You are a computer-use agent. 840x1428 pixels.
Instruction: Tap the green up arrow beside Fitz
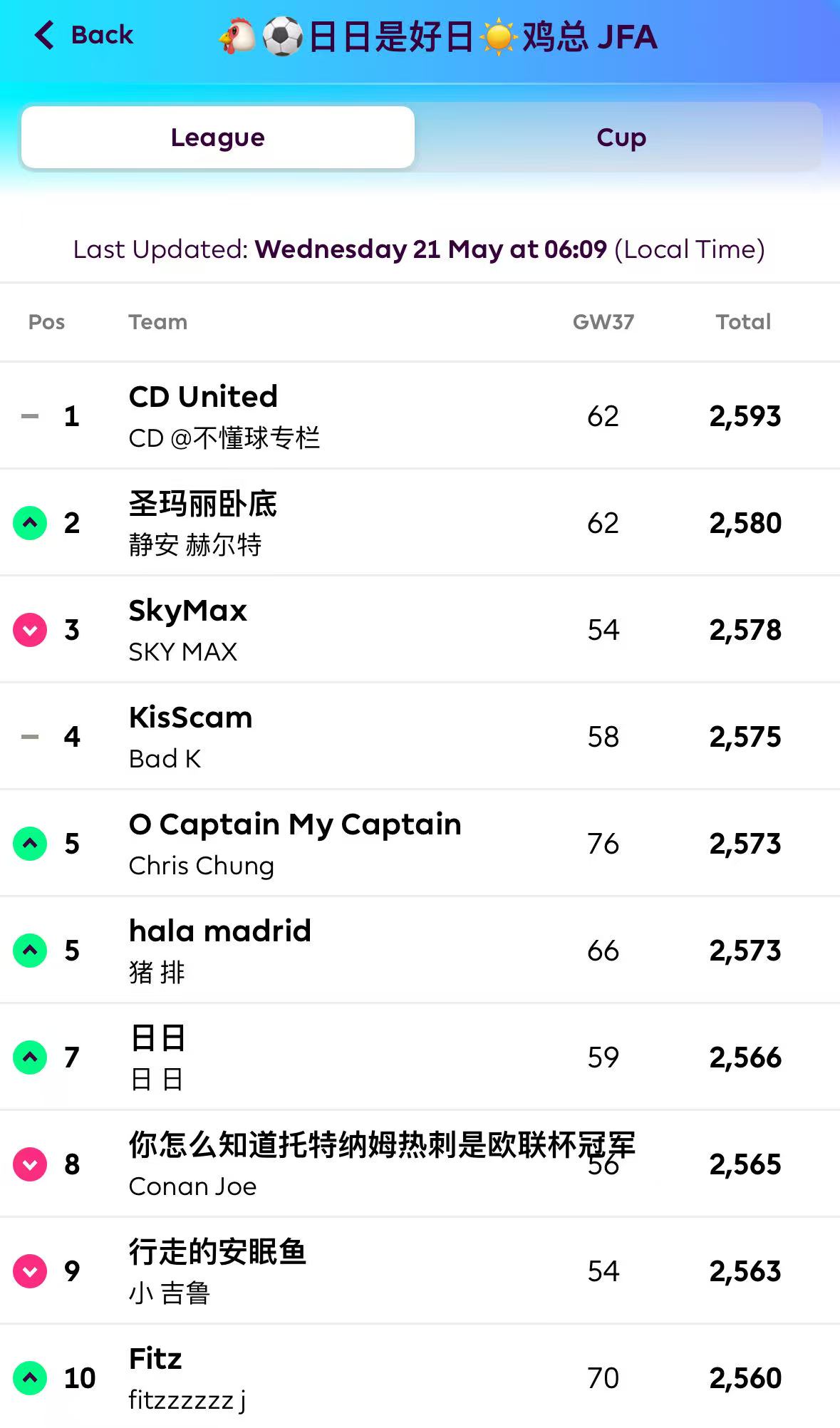pos(30,1378)
